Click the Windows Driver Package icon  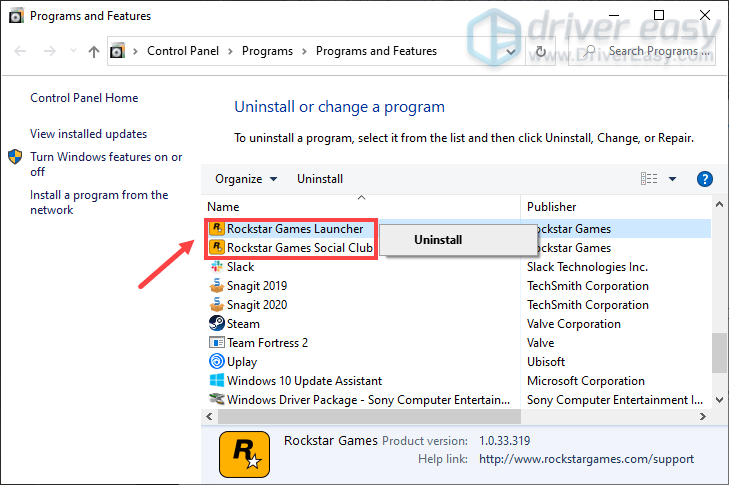(x=217, y=399)
